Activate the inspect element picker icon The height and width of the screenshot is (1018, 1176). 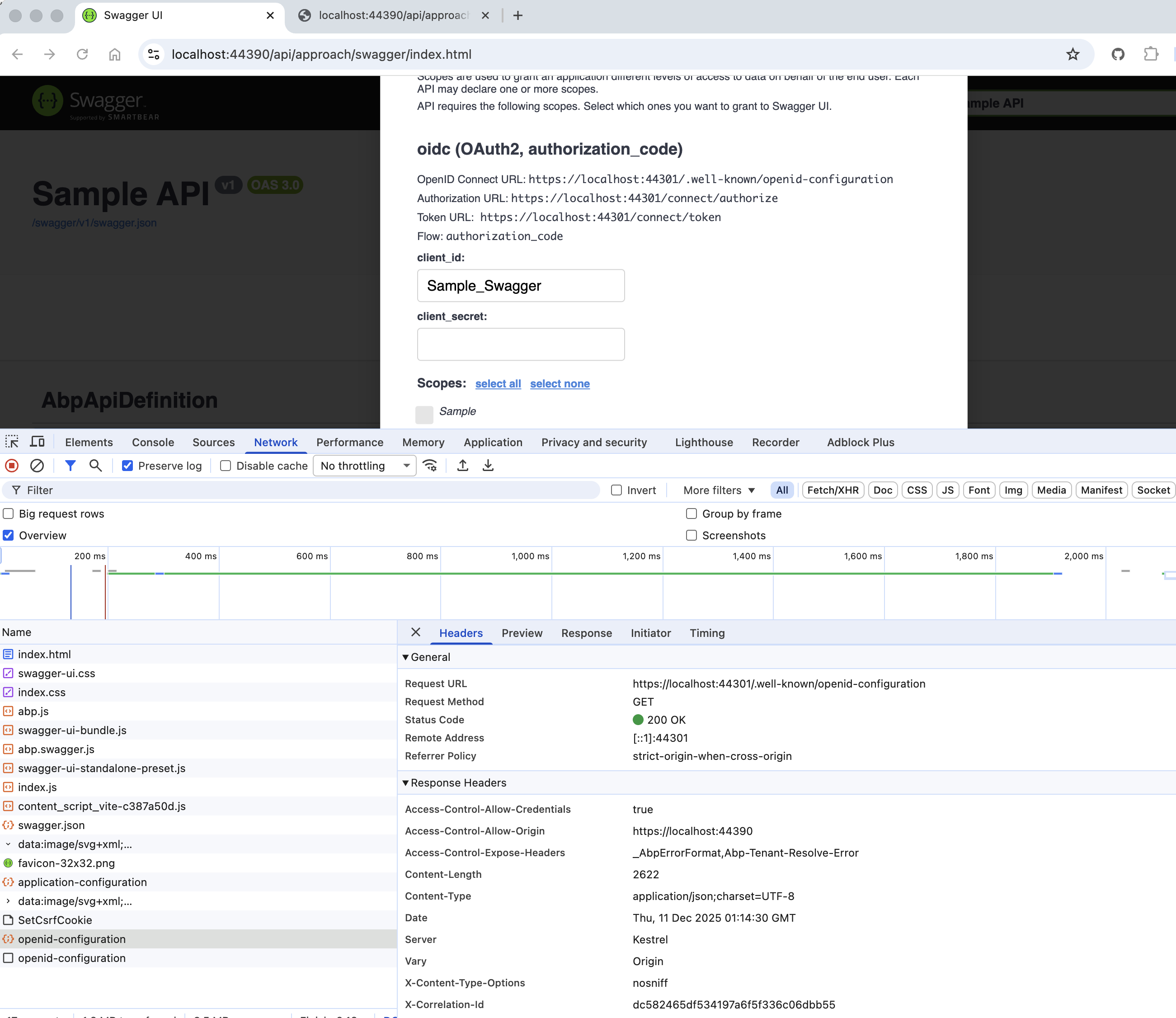[x=12, y=442]
